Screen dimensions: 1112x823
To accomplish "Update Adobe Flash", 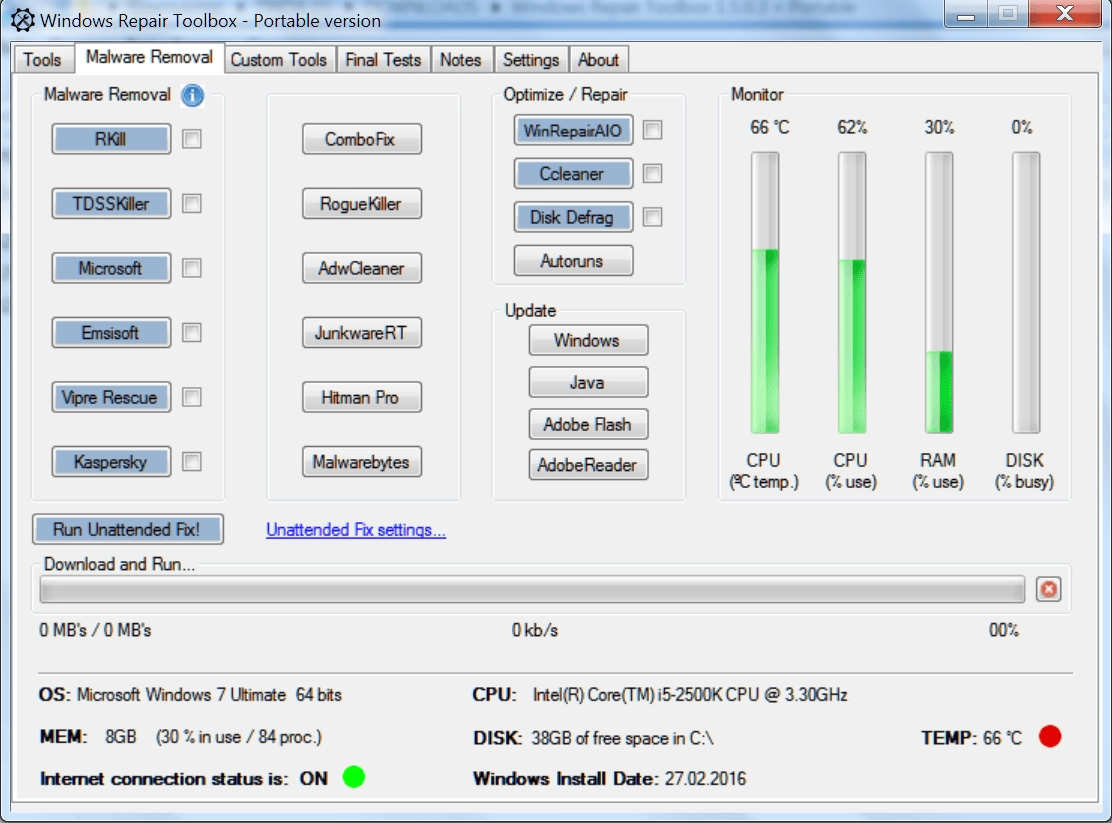I will (x=588, y=424).
